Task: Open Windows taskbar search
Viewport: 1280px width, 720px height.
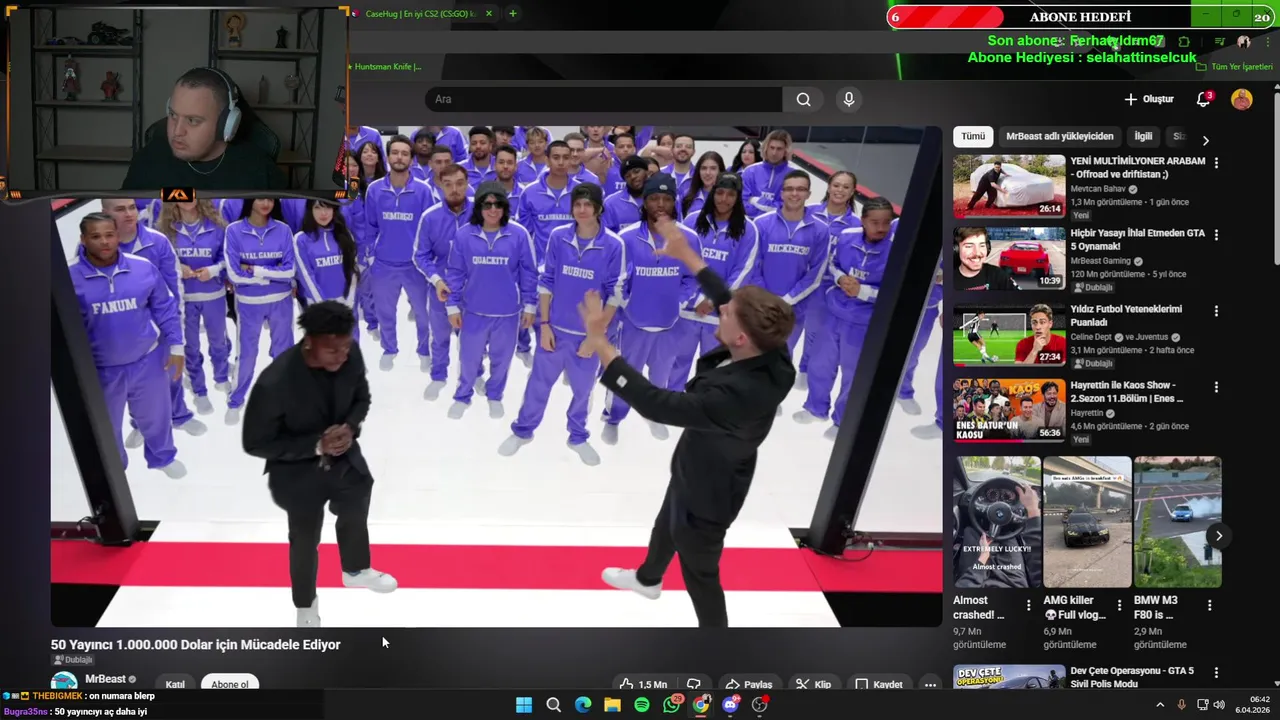Action: (553, 705)
